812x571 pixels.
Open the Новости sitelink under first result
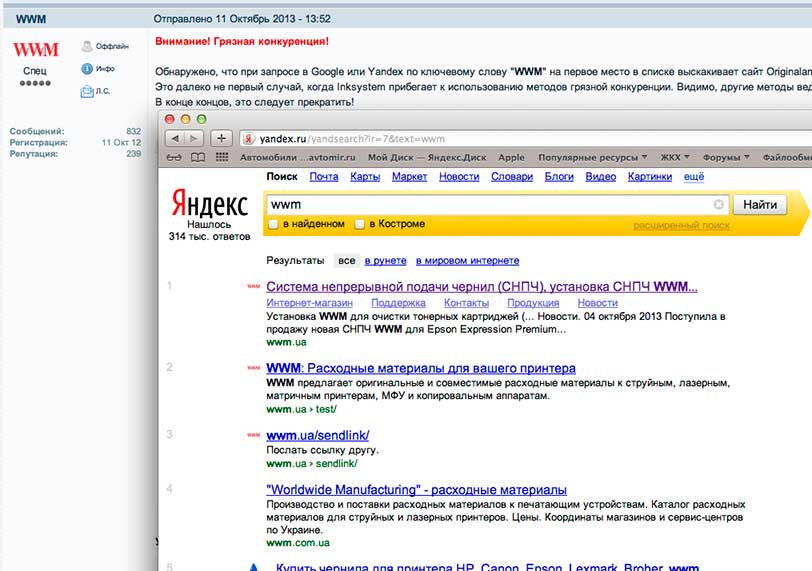pos(597,303)
